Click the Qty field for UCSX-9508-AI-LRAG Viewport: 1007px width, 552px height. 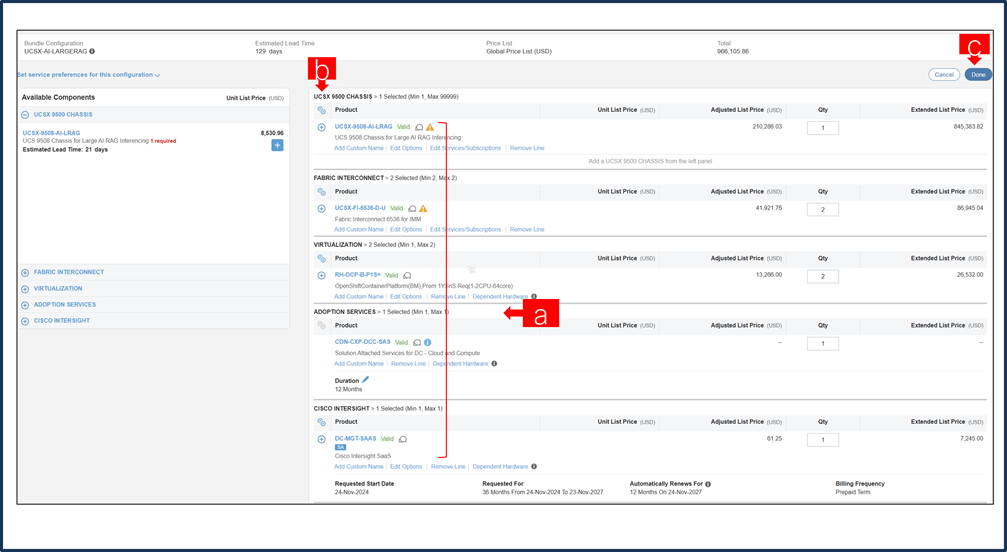(823, 128)
